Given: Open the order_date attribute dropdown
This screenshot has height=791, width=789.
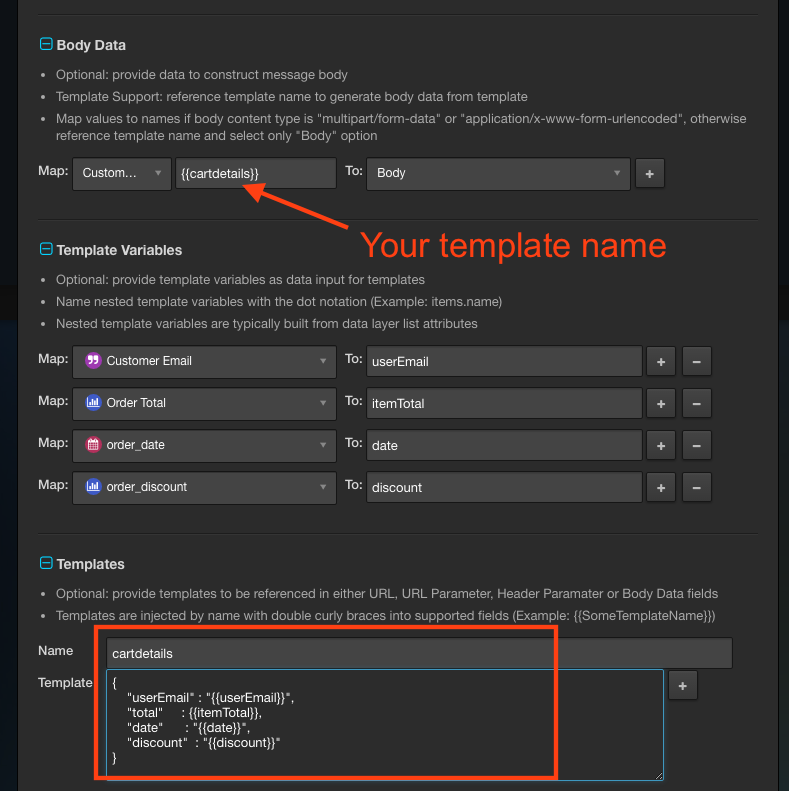Looking at the screenshot, I should pyautogui.click(x=205, y=445).
